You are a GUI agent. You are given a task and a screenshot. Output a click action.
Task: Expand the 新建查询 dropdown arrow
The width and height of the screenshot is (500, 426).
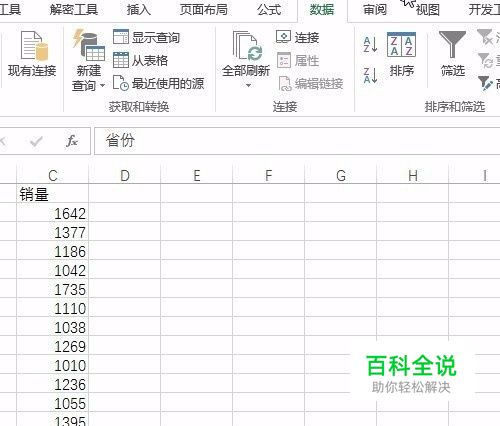coord(102,86)
